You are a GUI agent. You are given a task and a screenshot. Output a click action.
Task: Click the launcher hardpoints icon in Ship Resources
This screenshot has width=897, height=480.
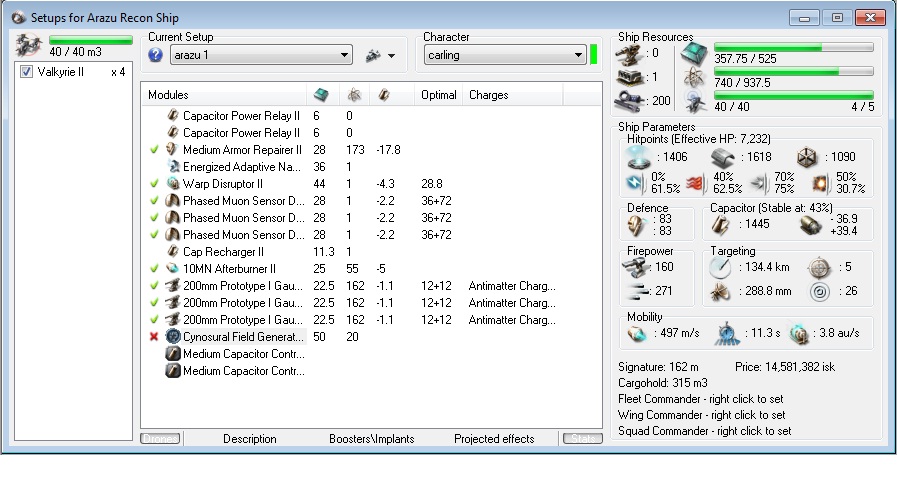(629, 77)
